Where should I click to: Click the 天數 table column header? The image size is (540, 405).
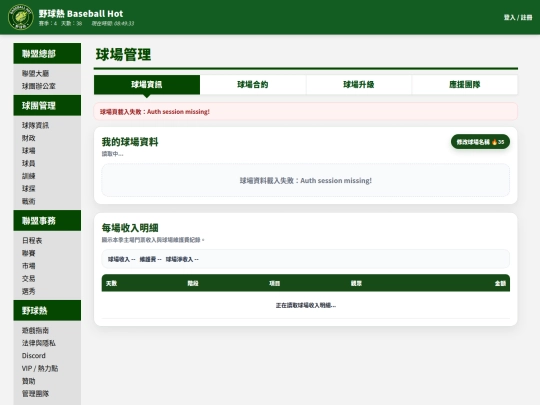(x=112, y=283)
